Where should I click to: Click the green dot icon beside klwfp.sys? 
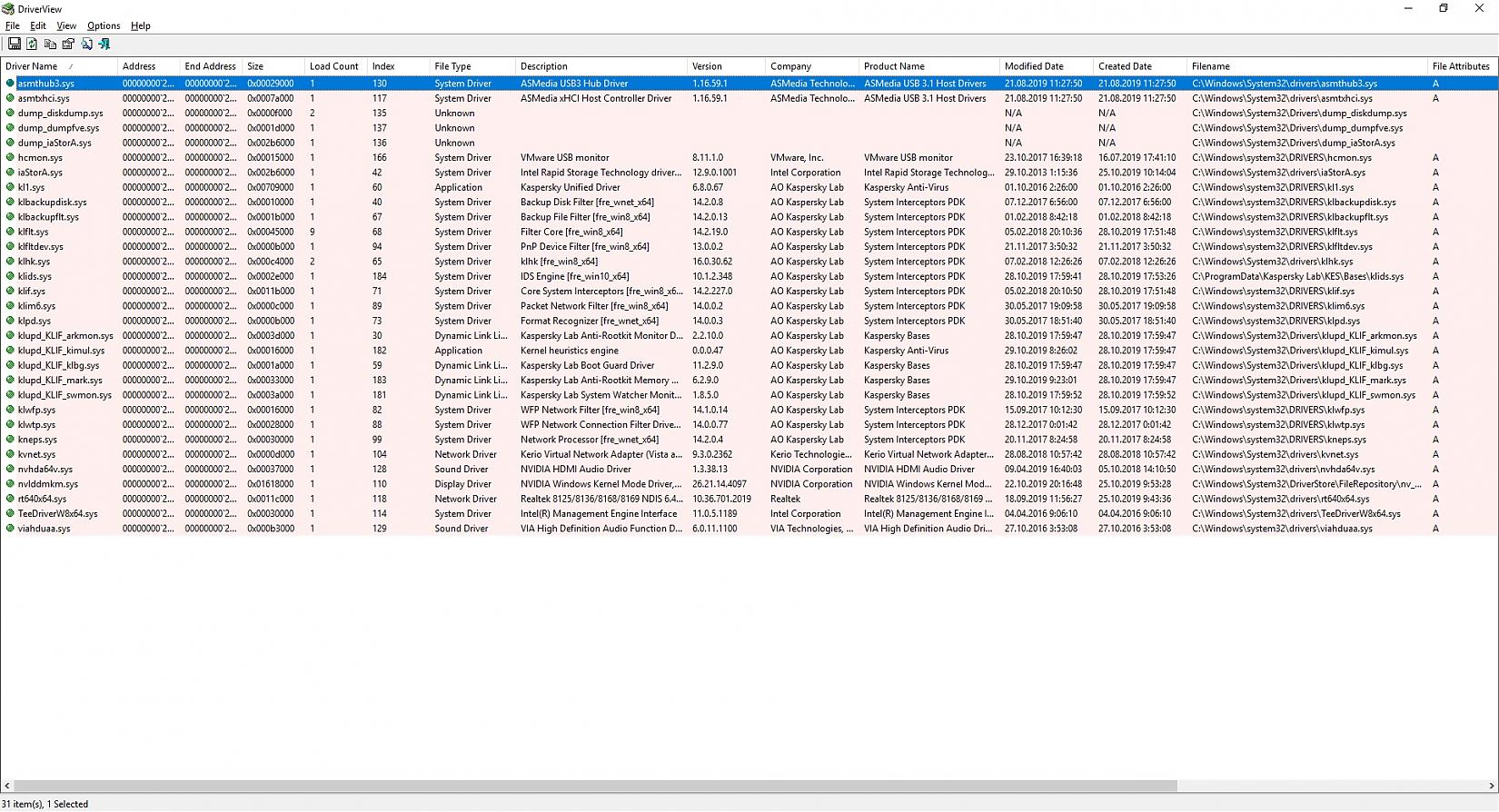point(10,410)
